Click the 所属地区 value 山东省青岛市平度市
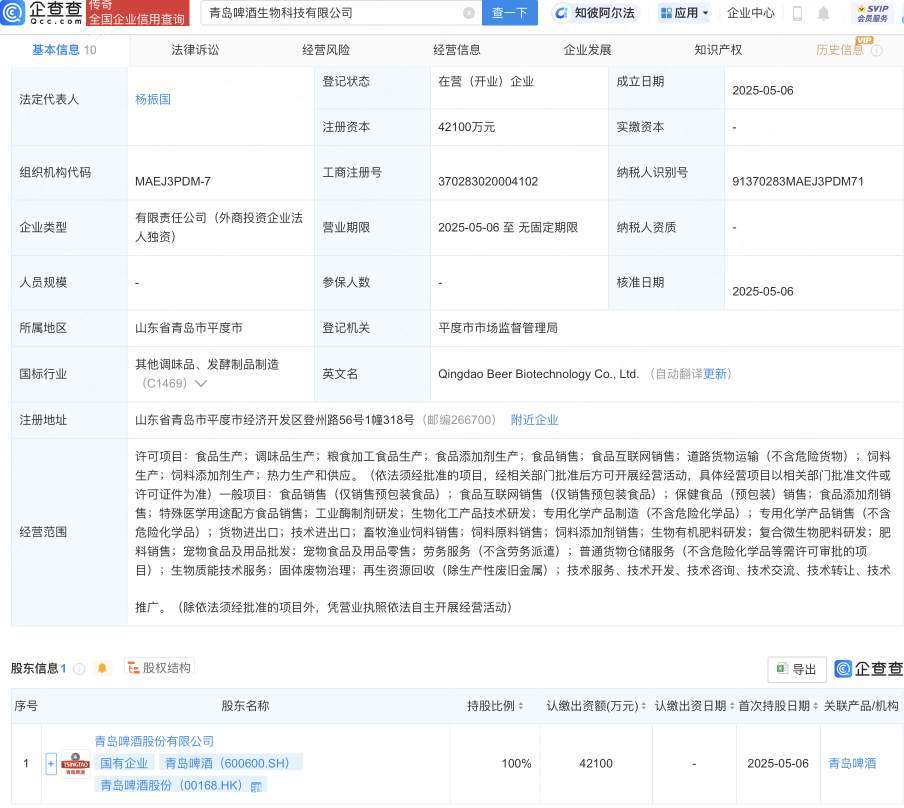The height and width of the screenshot is (808, 904). 189,328
